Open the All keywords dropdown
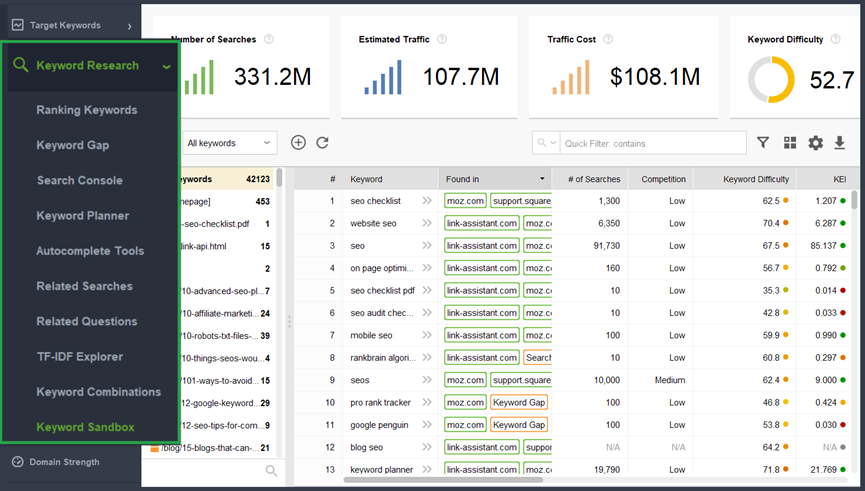This screenshot has height=491, width=865. coord(230,143)
